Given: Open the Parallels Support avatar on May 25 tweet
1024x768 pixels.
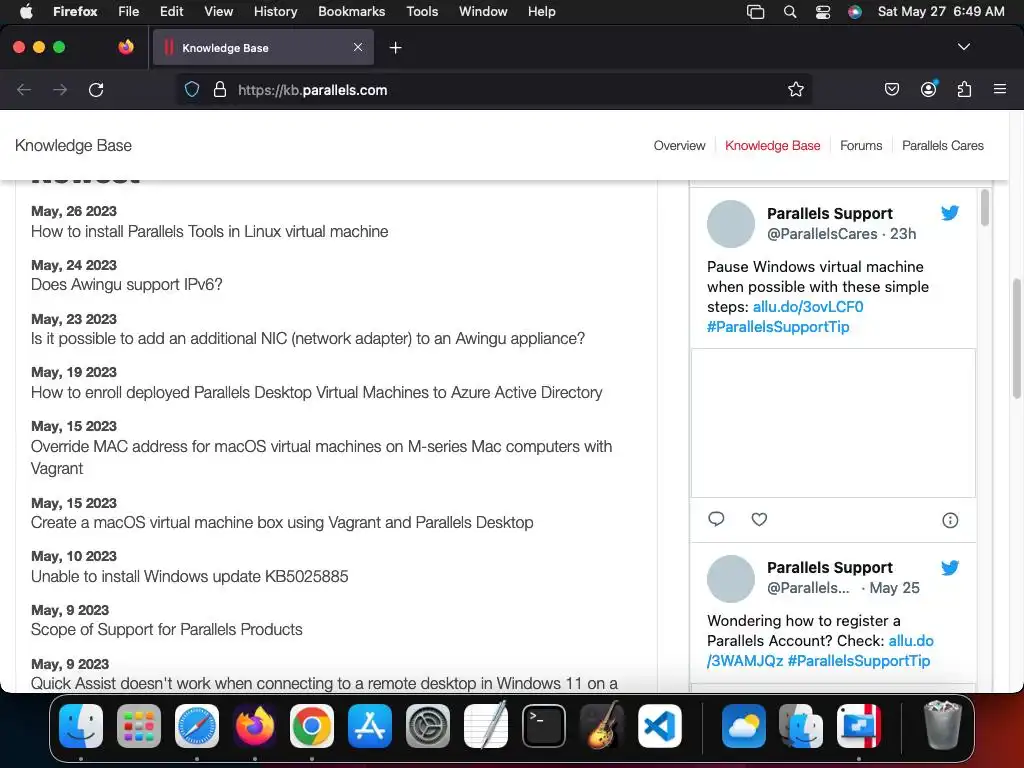Looking at the screenshot, I should point(731,579).
